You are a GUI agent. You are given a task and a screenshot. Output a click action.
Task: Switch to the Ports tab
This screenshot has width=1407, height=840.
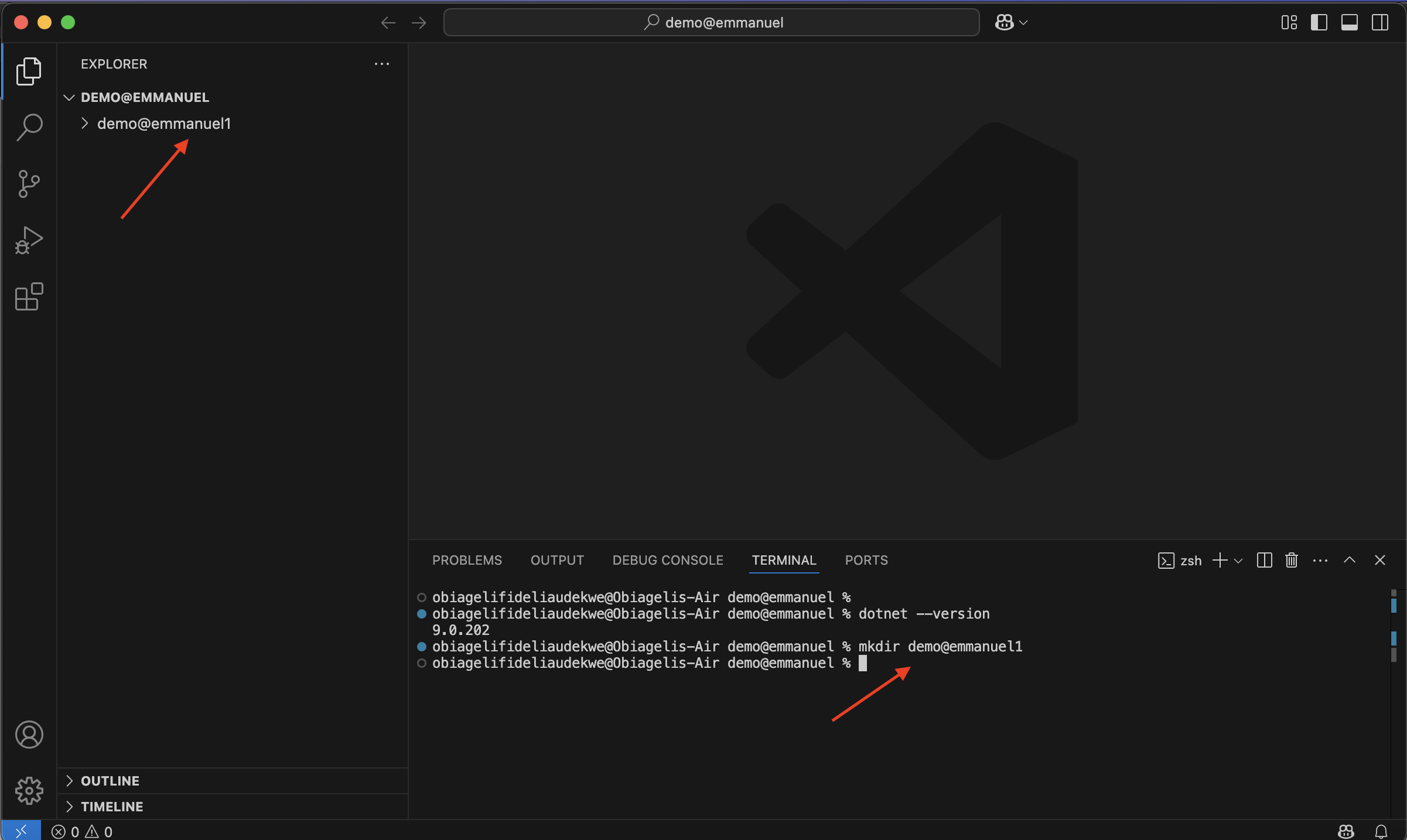866,560
